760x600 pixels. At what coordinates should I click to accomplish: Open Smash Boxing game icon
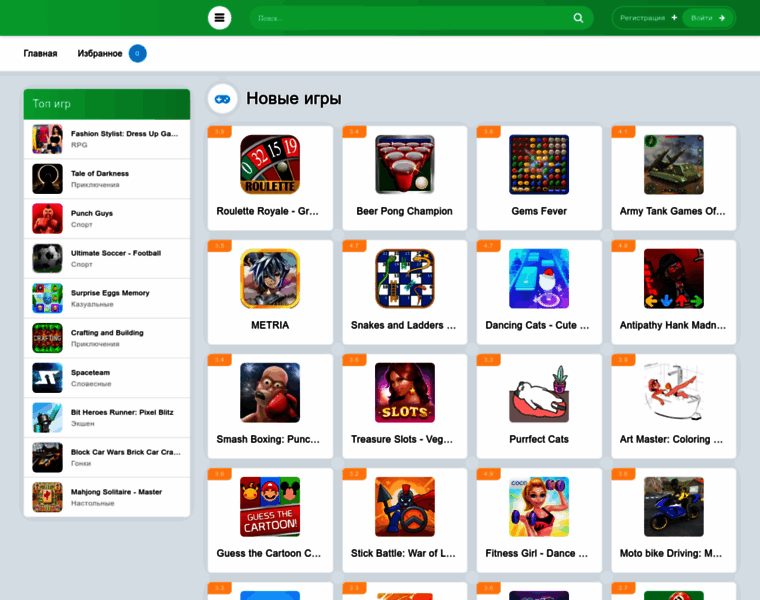point(270,393)
